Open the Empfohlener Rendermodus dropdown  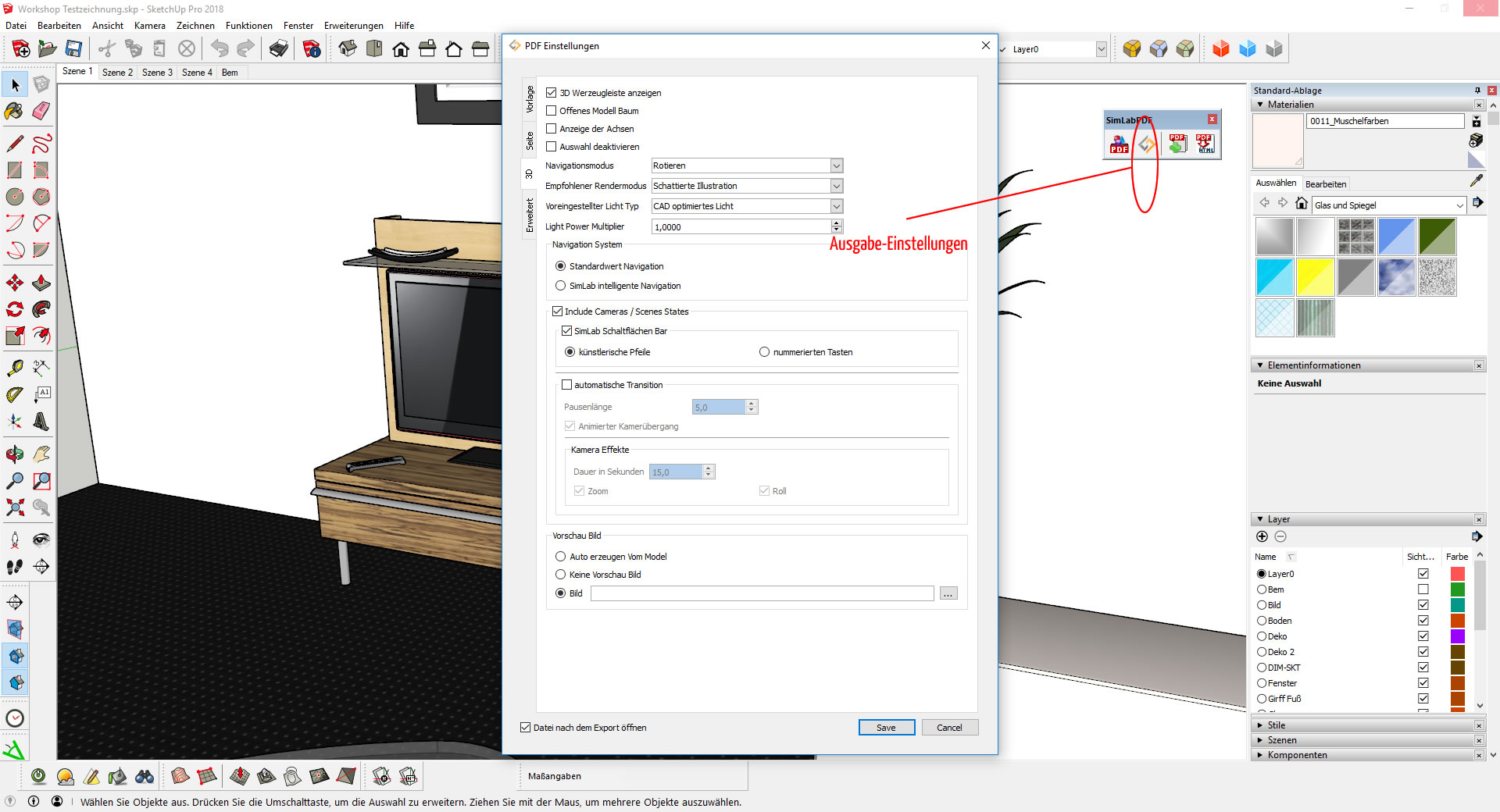[x=836, y=186]
